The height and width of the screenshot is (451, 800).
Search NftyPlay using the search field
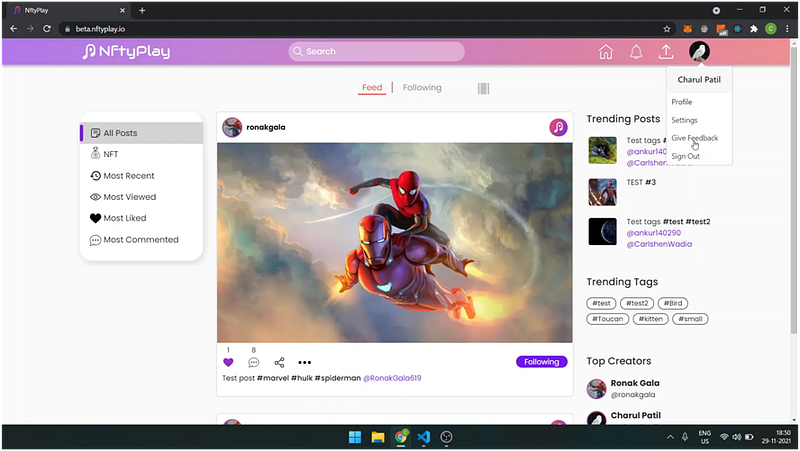(x=377, y=52)
